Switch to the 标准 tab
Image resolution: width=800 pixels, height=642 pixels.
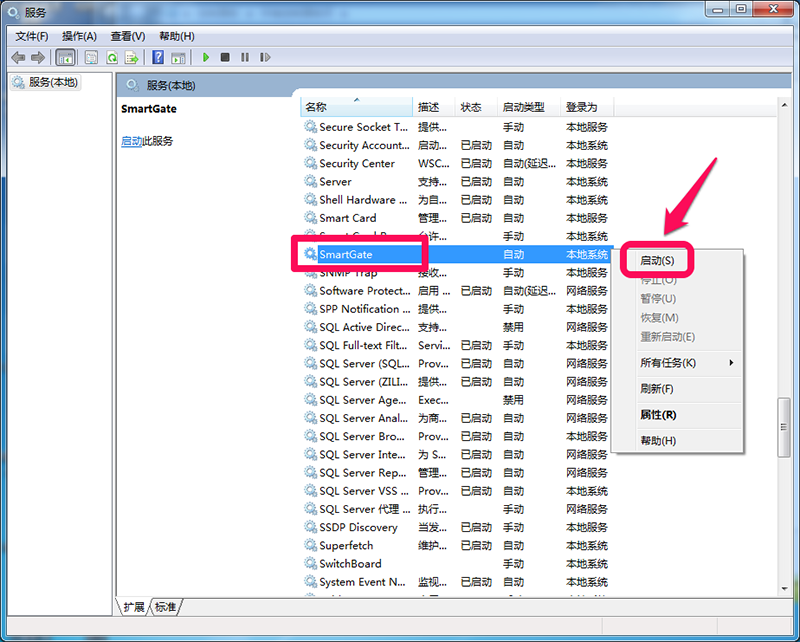pyautogui.click(x=166, y=607)
